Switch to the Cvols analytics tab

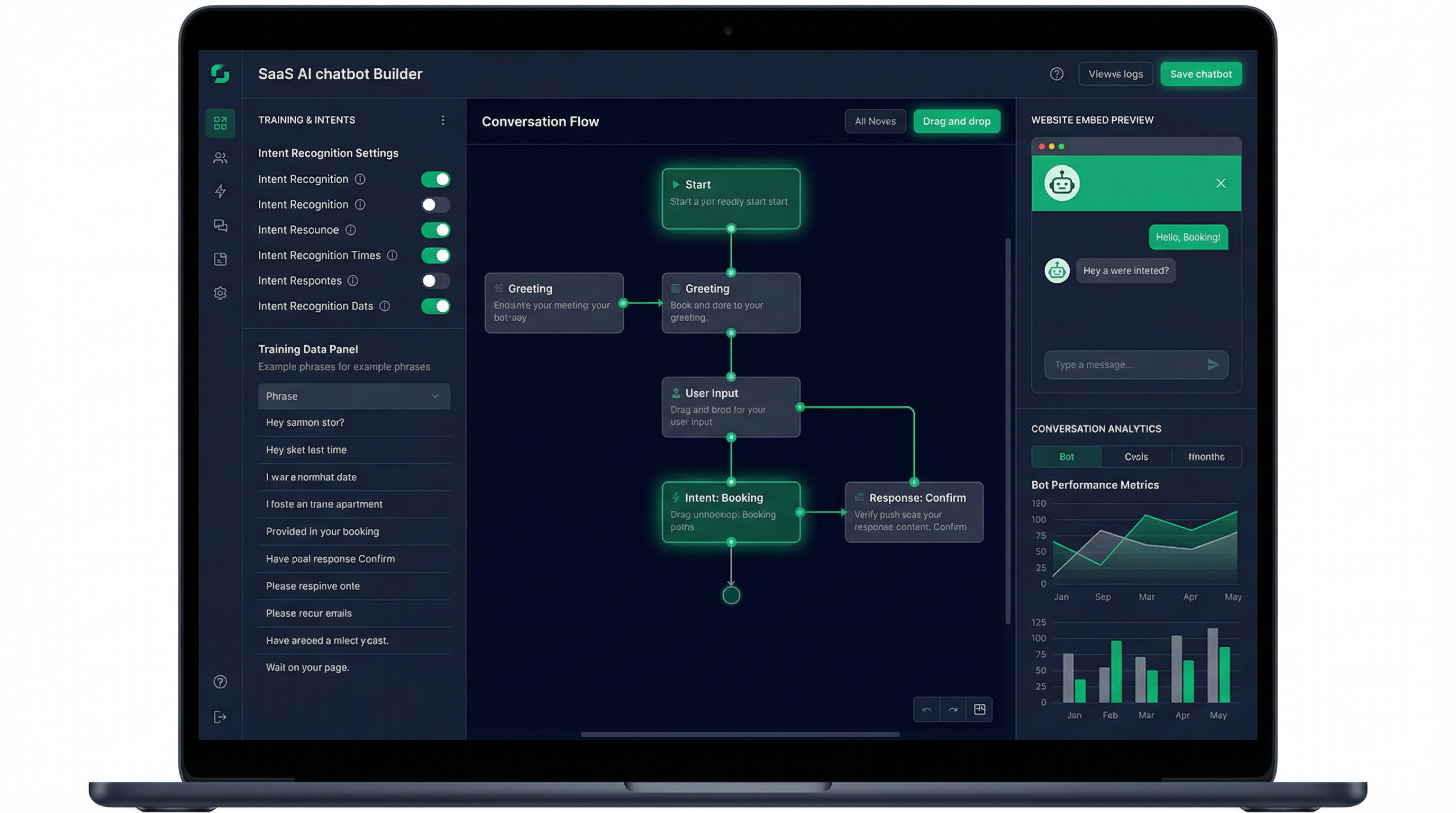coord(1135,457)
